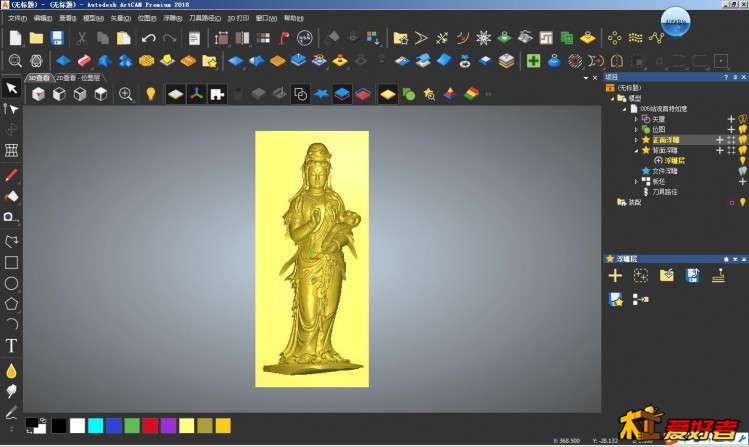Click the Notes document icon in toolbar
Image resolution: width=749 pixels, height=447 pixels.
(x=194, y=38)
